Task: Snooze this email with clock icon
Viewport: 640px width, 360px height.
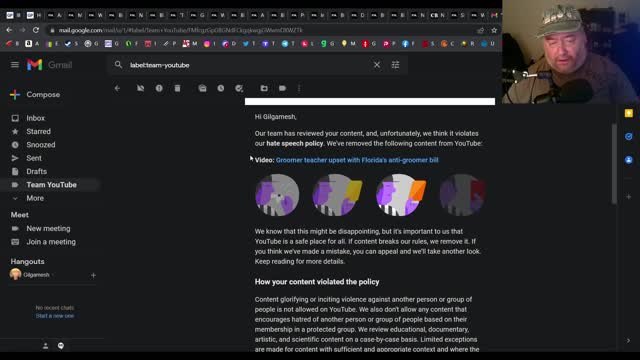Action: [220, 88]
